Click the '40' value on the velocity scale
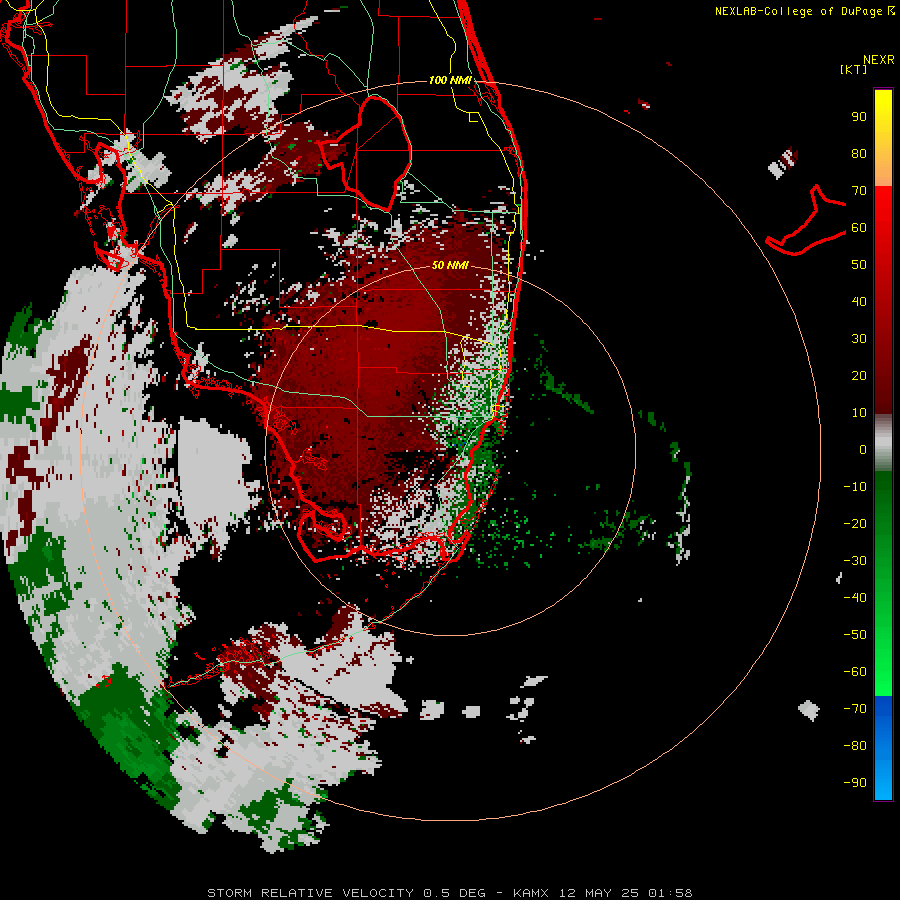This screenshot has height=900, width=900. [x=859, y=301]
